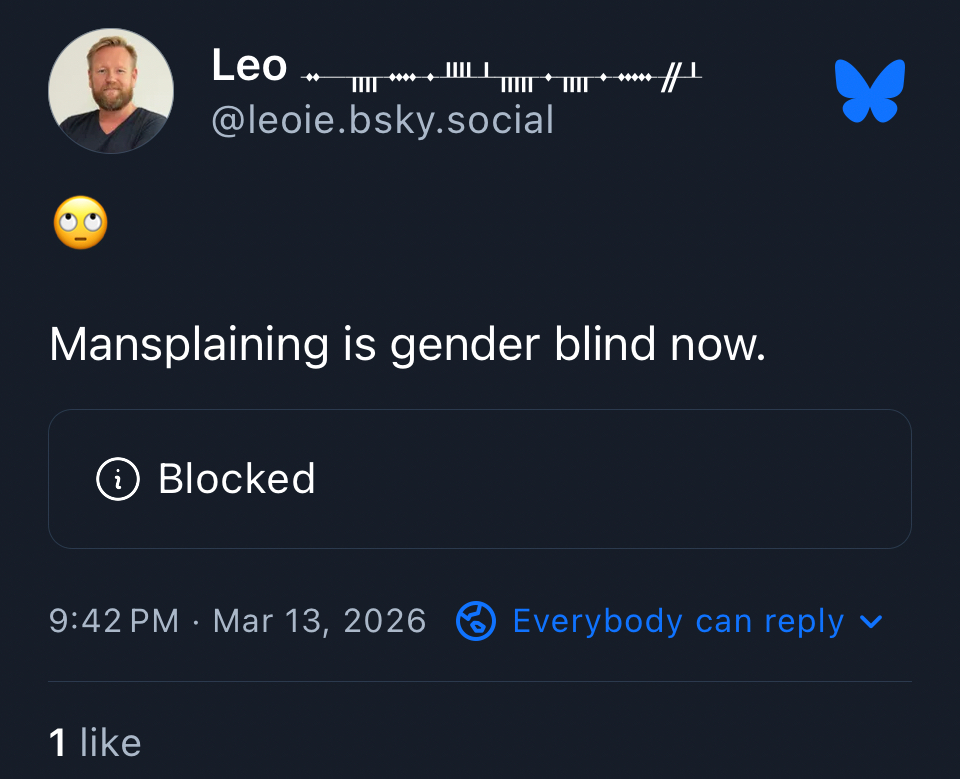Screen dimensions: 960x779
Task: Open the Everybody can reply dropdown
Action: tap(678, 621)
